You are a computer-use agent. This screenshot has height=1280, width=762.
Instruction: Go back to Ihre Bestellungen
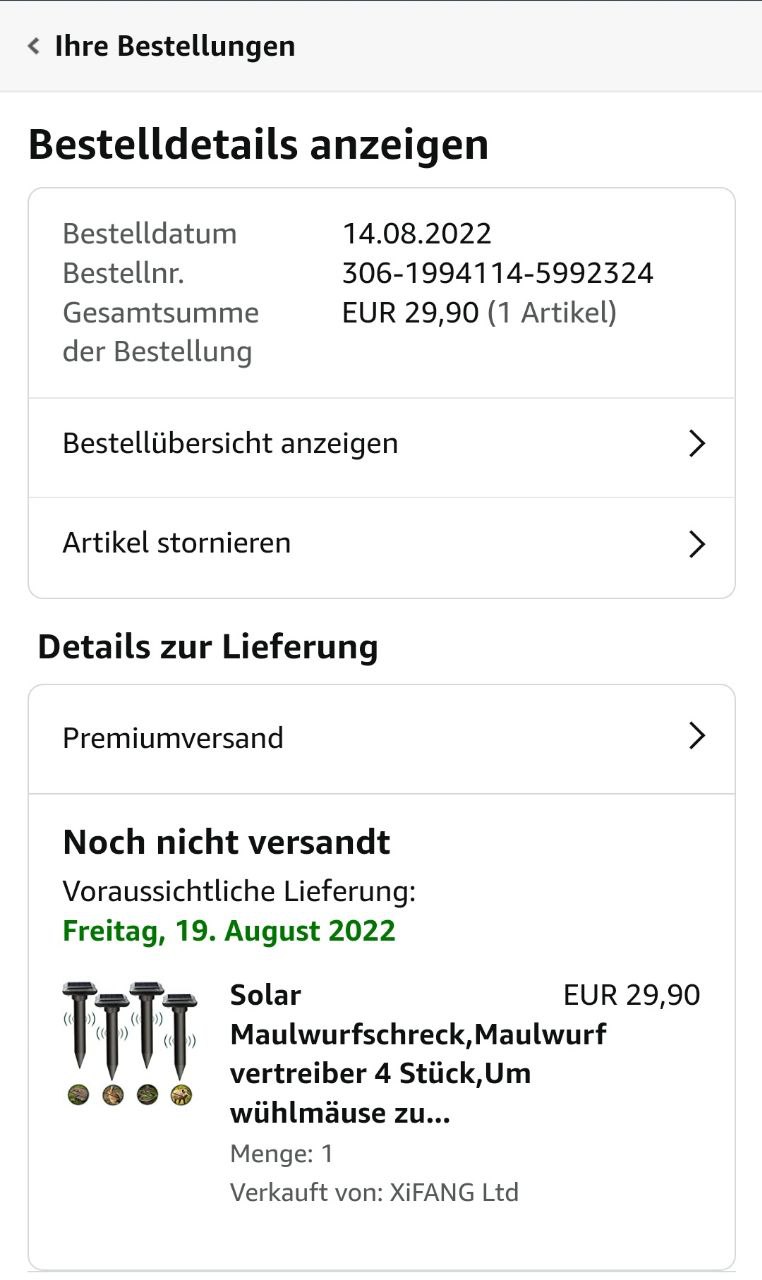pos(174,46)
